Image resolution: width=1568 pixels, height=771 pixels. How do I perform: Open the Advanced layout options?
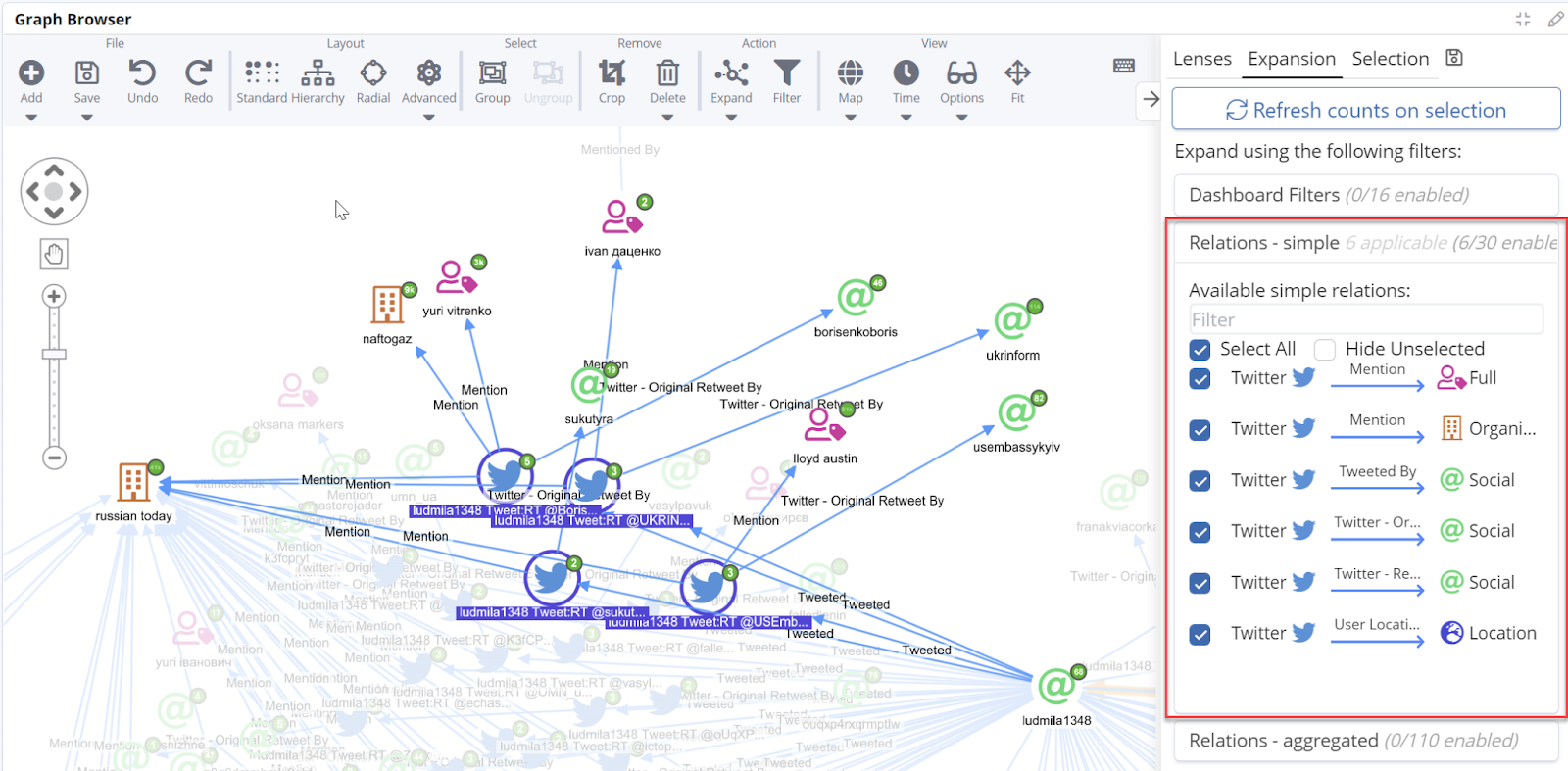[x=429, y=72]
